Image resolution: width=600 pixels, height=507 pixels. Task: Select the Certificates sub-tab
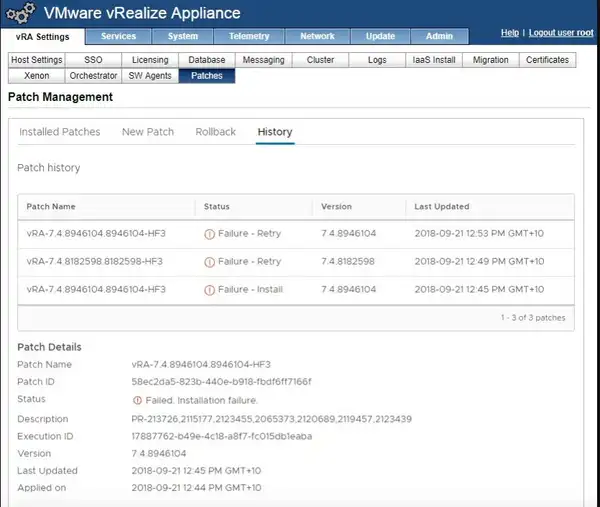pyautogui.click(x=547, y=60)
